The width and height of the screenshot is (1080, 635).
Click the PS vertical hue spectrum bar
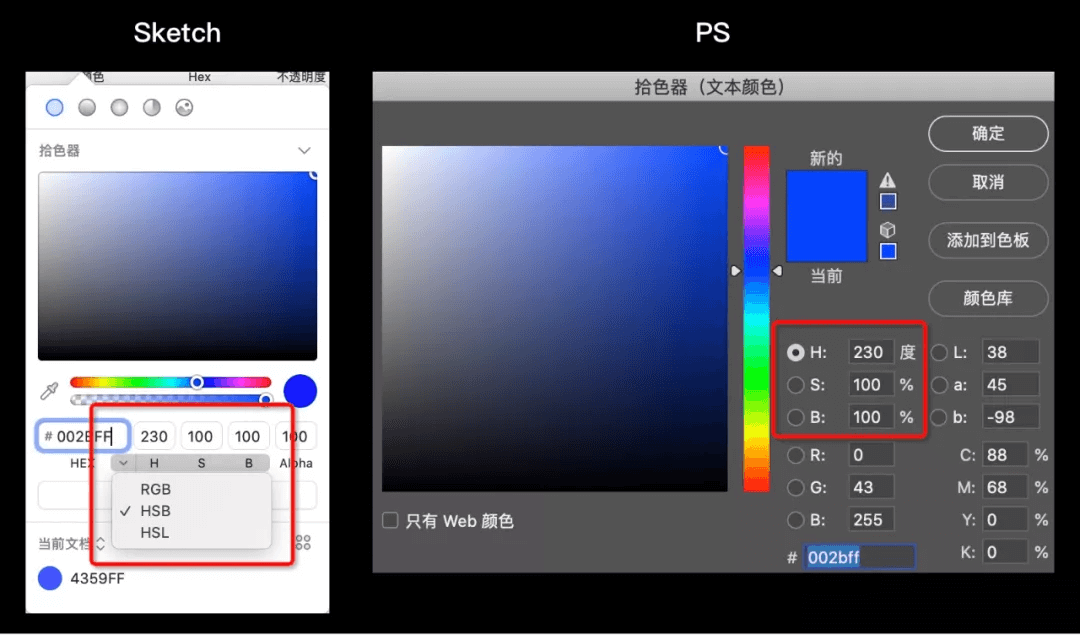pyautogui.click(x=756, y=318)
